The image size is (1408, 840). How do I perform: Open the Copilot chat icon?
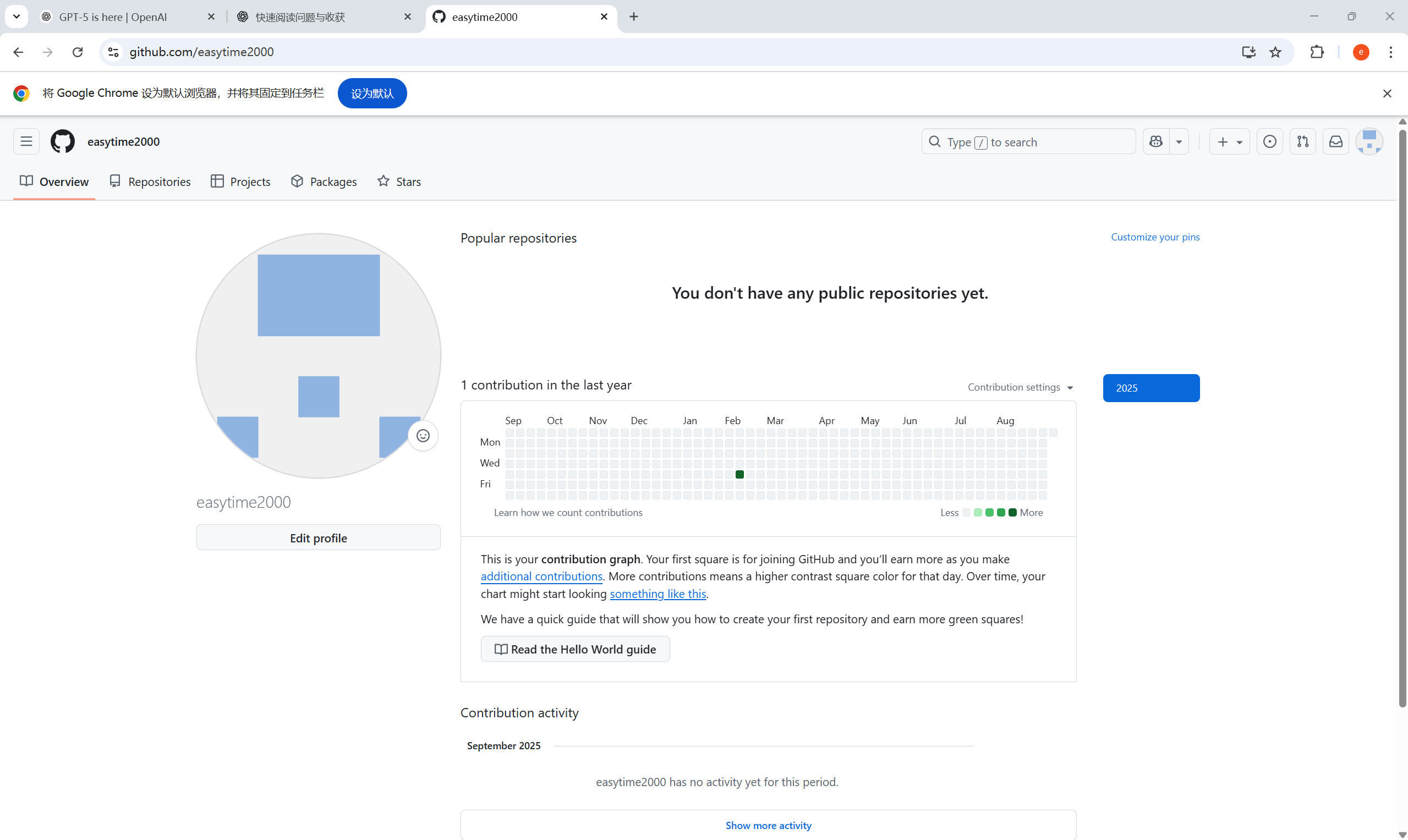tap(1155, 141)
